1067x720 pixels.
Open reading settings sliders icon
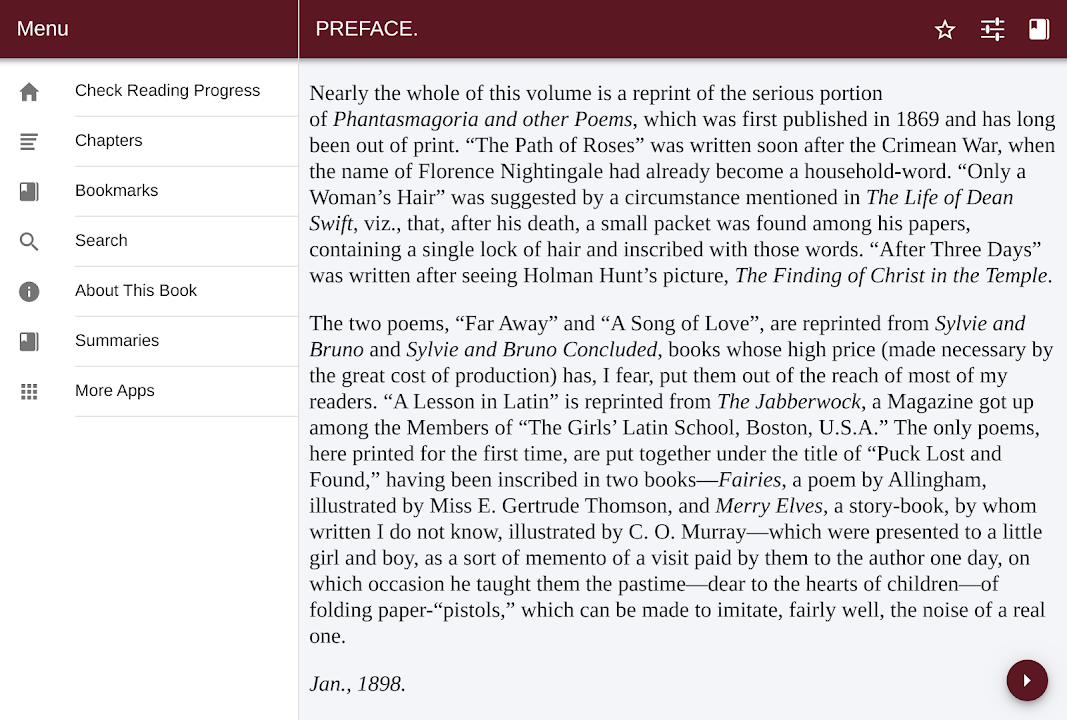point(992,30)
